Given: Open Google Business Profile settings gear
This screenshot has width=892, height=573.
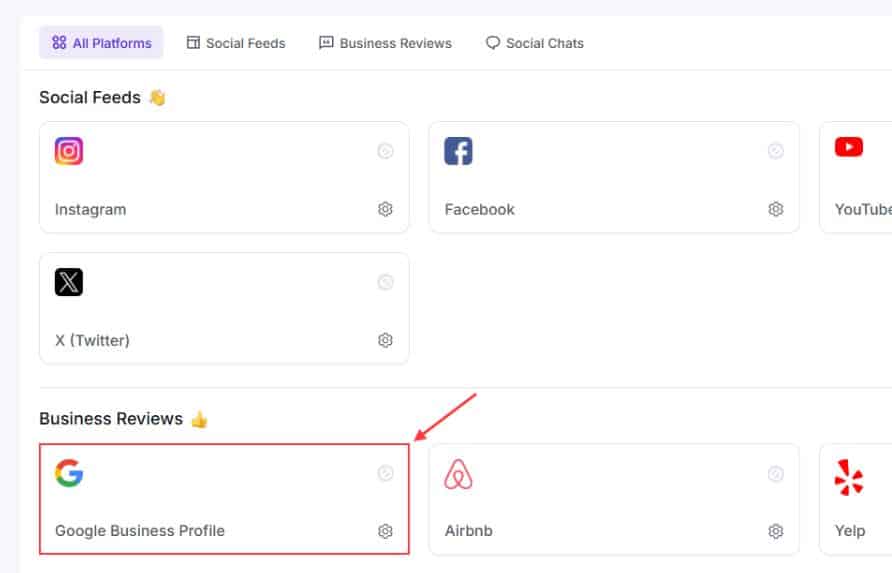Looking at the screenshot, I should point(385,531).
